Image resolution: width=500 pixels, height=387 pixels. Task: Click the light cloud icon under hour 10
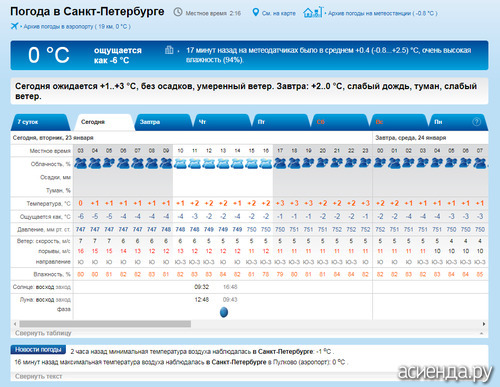coord(180,163)
